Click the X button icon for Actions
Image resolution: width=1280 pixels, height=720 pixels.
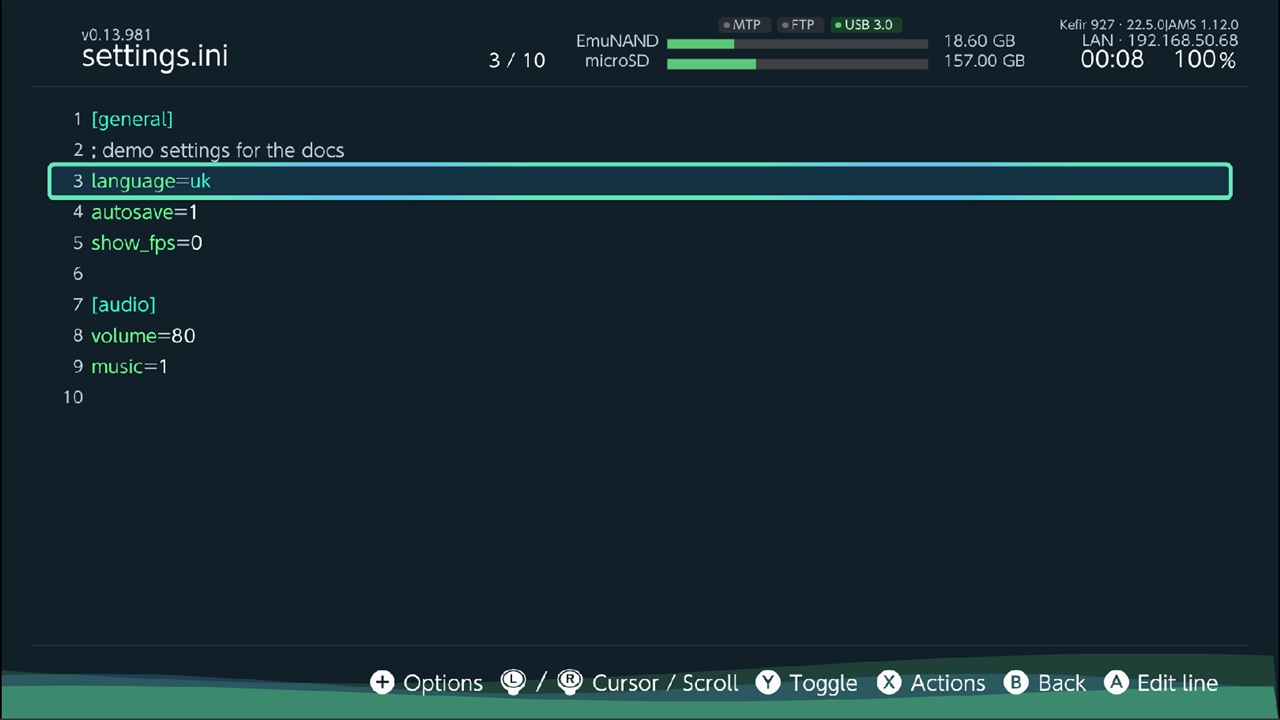[889, 682]
